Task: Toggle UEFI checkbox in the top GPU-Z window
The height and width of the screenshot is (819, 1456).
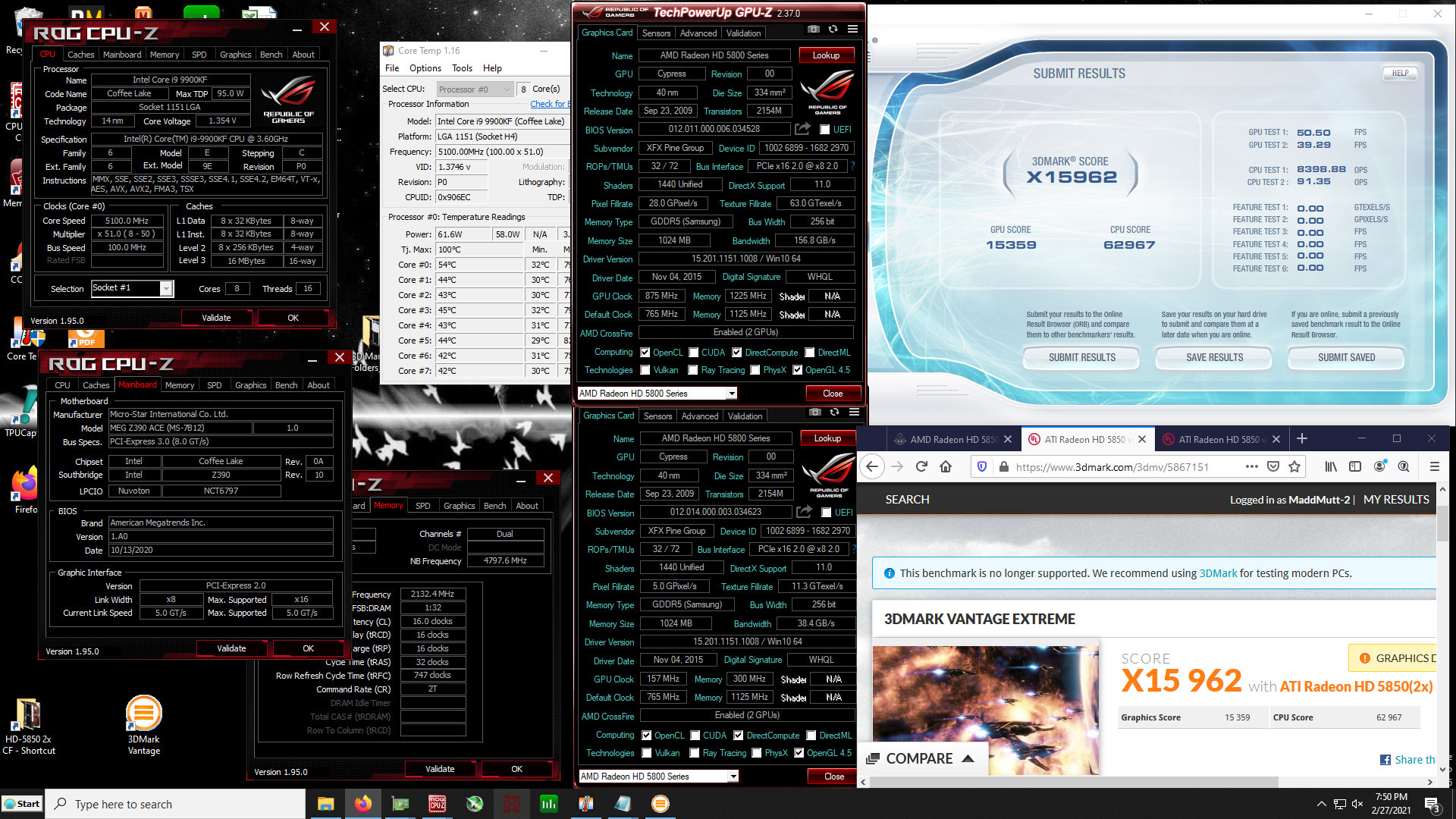Action: pyautogui.click(x=825, y=130)
